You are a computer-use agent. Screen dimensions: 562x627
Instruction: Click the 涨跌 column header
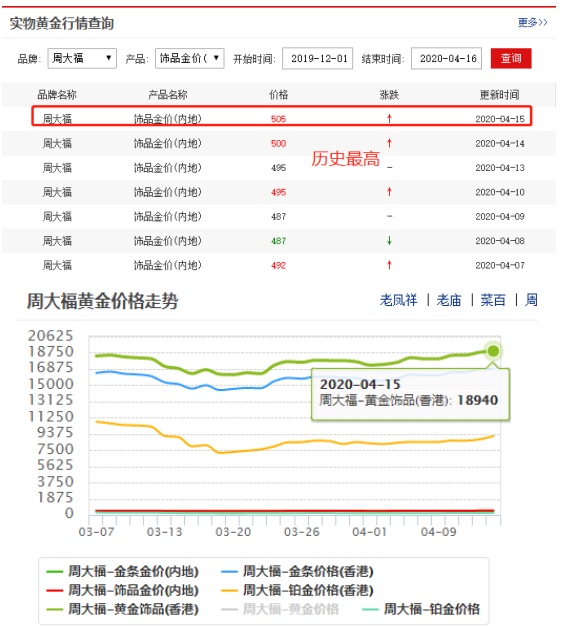tap(389, 95)
